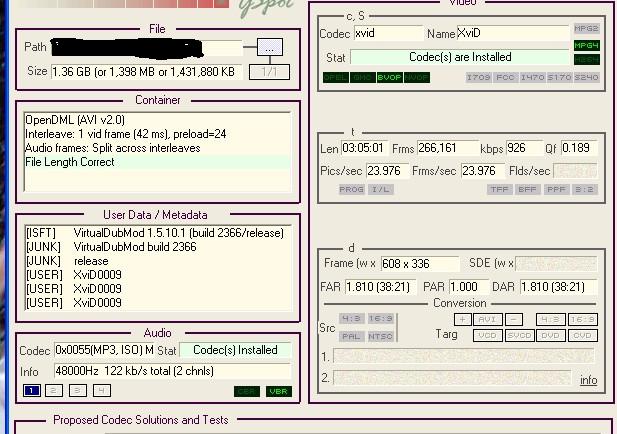Choose the Targ 4:3 button
Viewport: 617px width, 434px height.
(x=550, y=319)
